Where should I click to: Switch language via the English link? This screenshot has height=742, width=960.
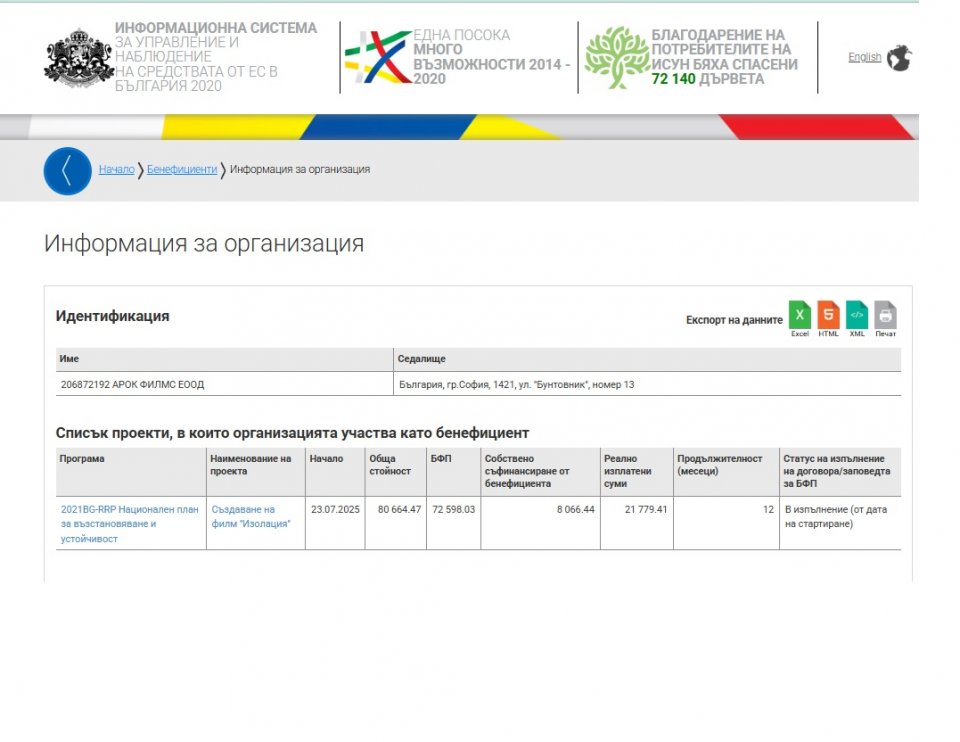(864, 57)
